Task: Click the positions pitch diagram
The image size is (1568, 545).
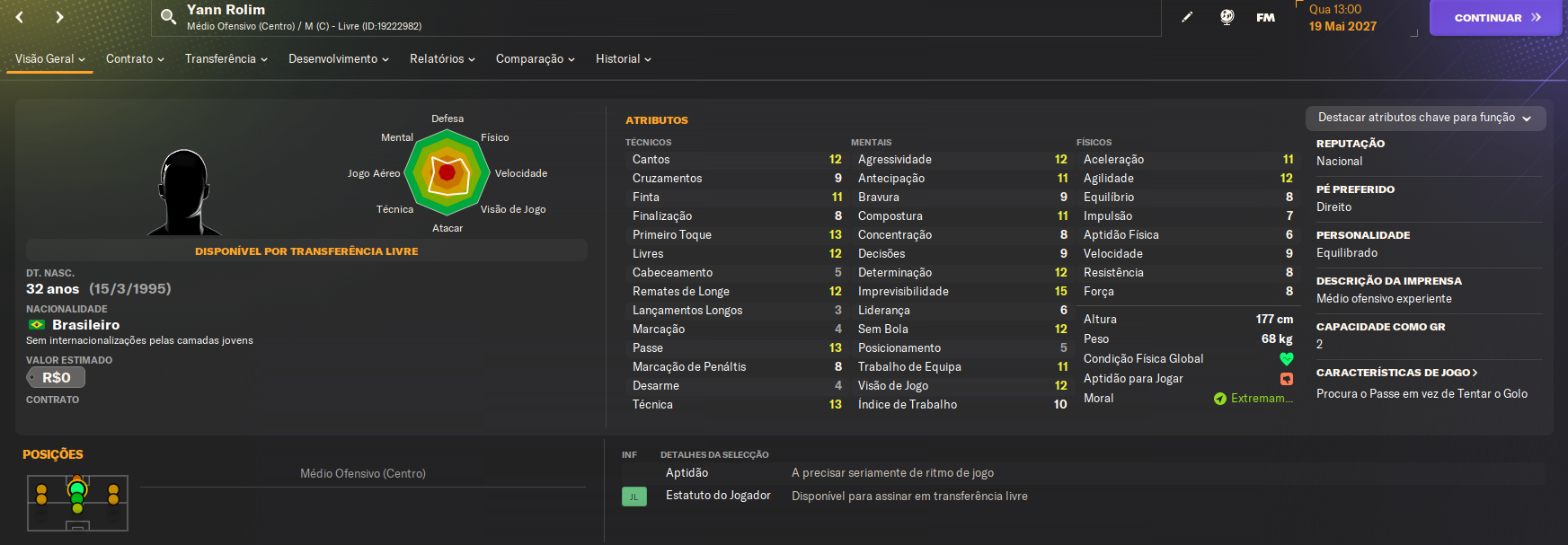Action: pos(77,503)
